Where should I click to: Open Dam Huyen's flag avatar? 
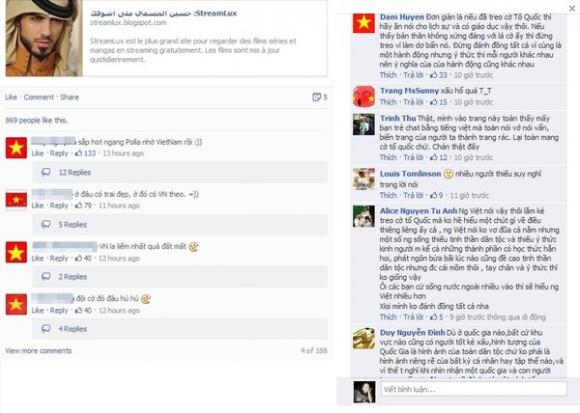(364, 23)
